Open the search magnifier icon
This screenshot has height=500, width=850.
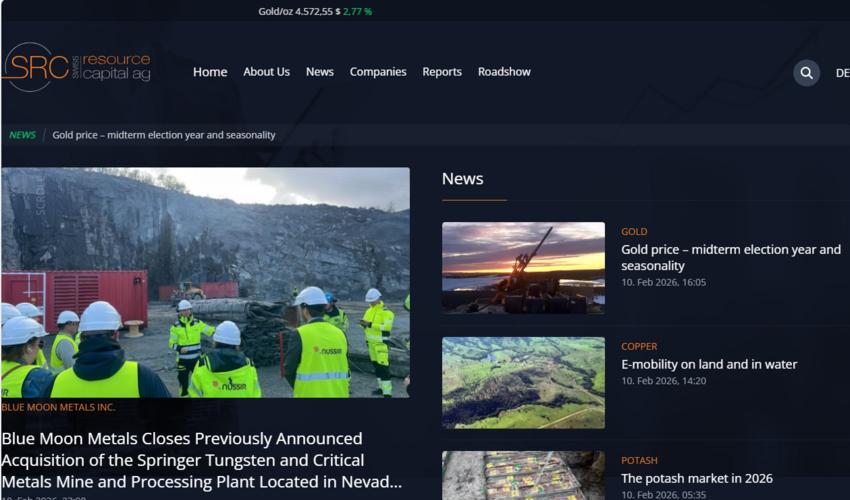point(806,73)
